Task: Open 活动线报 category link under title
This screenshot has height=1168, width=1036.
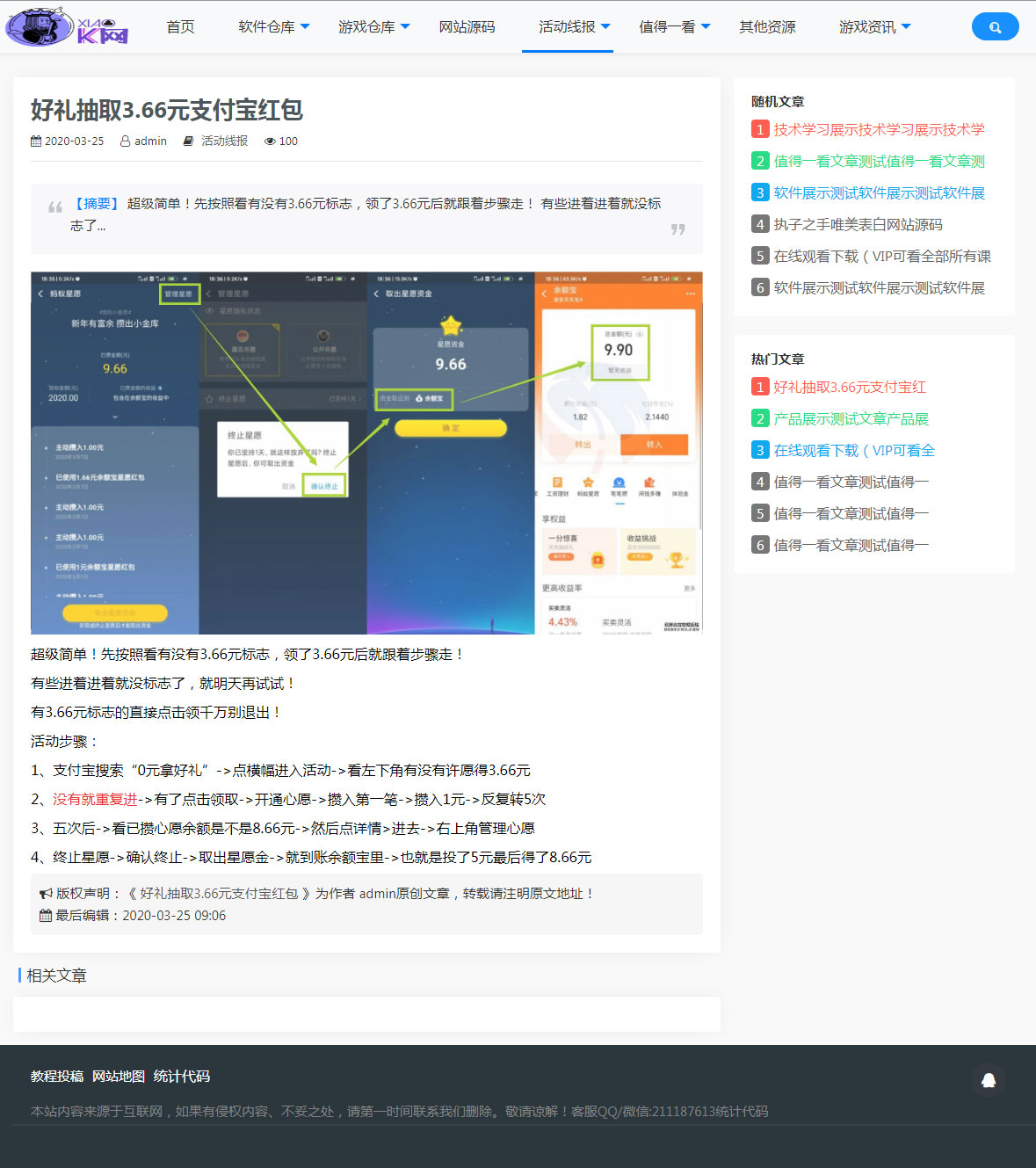Action: click(x=224, y=141)
